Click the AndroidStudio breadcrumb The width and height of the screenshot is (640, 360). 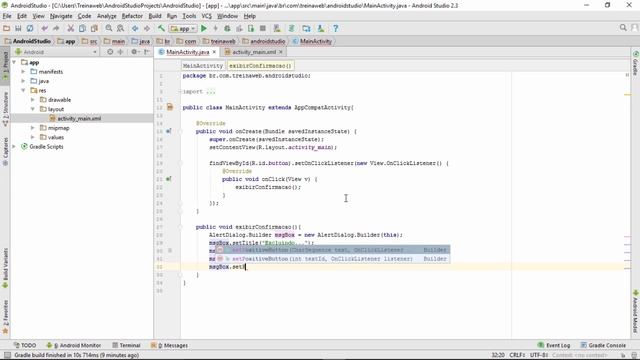28,41
